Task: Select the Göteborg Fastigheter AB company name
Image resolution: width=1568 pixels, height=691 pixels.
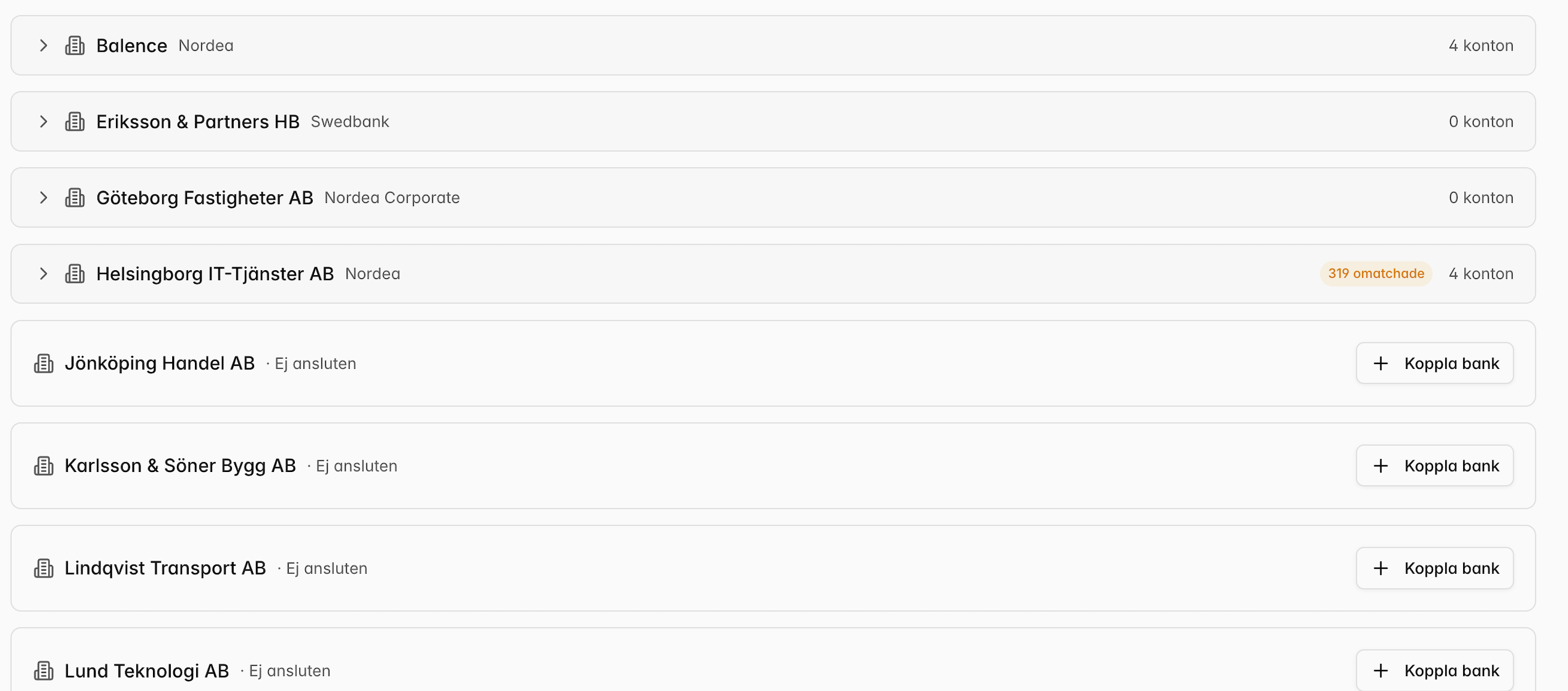Action: click(205, 197)
